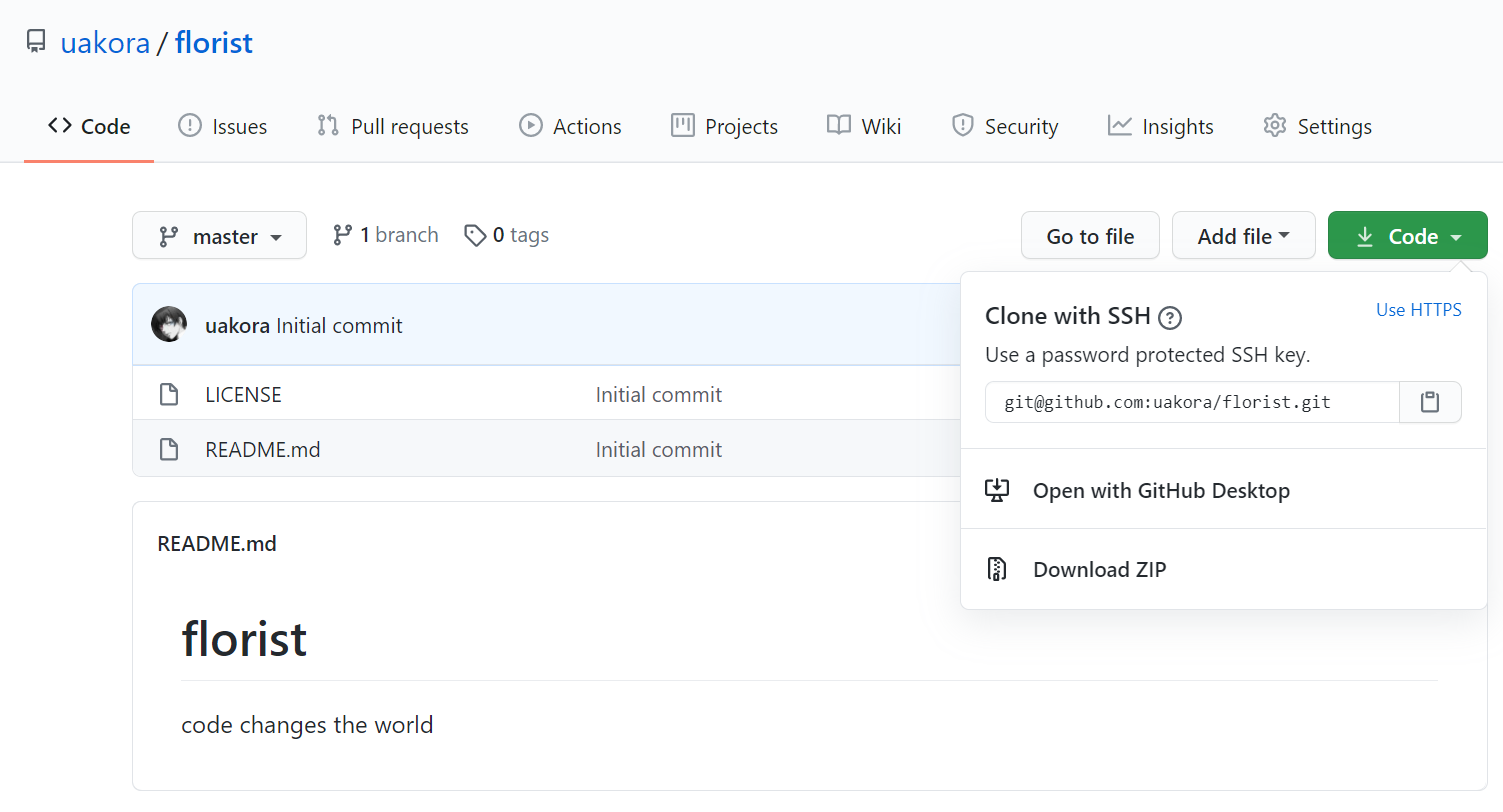Open README.md in the file list
The image size is (1503, 812).
262,449
